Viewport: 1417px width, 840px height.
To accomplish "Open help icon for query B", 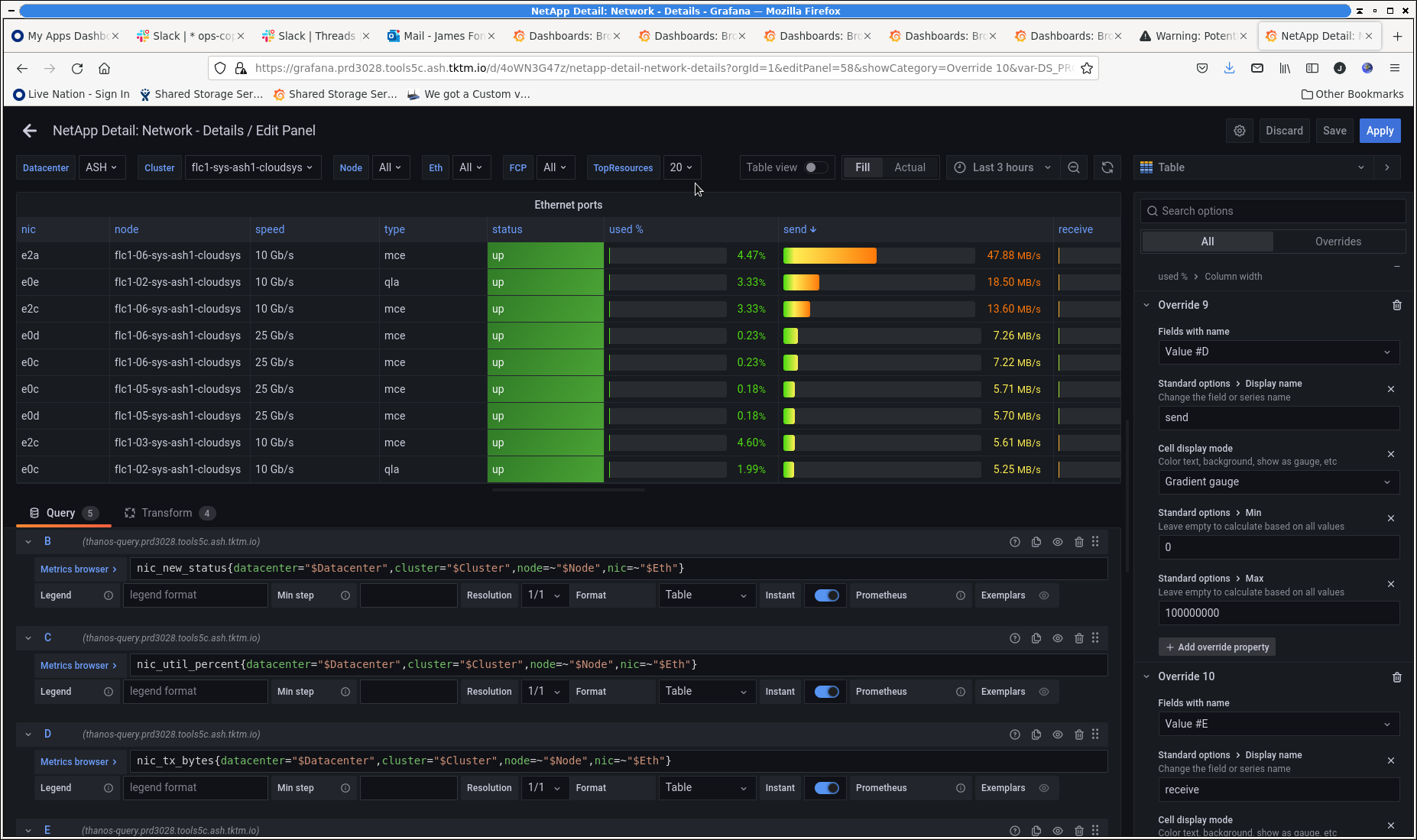I will (1015, 542).
